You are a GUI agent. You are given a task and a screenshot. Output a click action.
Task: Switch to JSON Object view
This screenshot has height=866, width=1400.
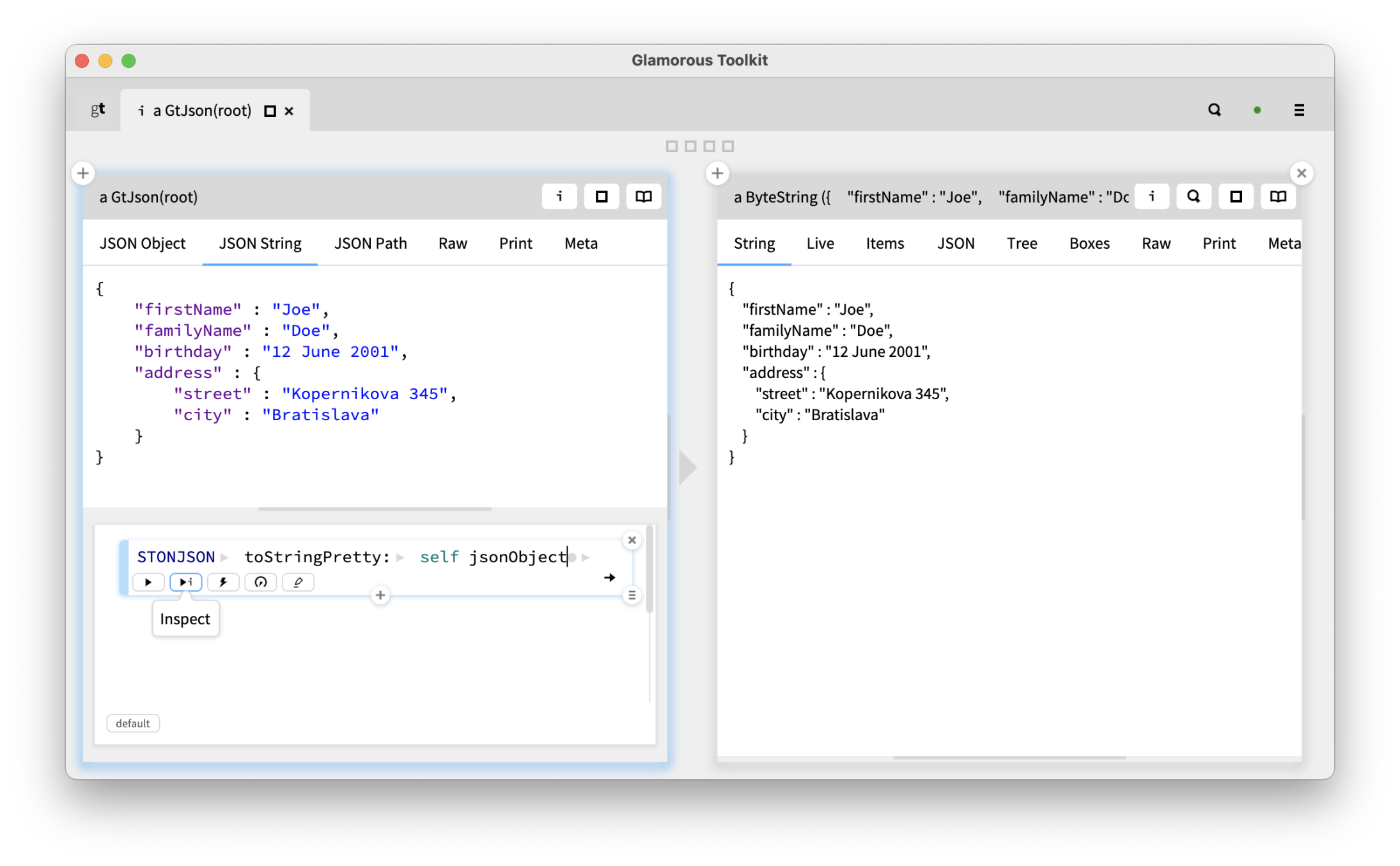143,244
